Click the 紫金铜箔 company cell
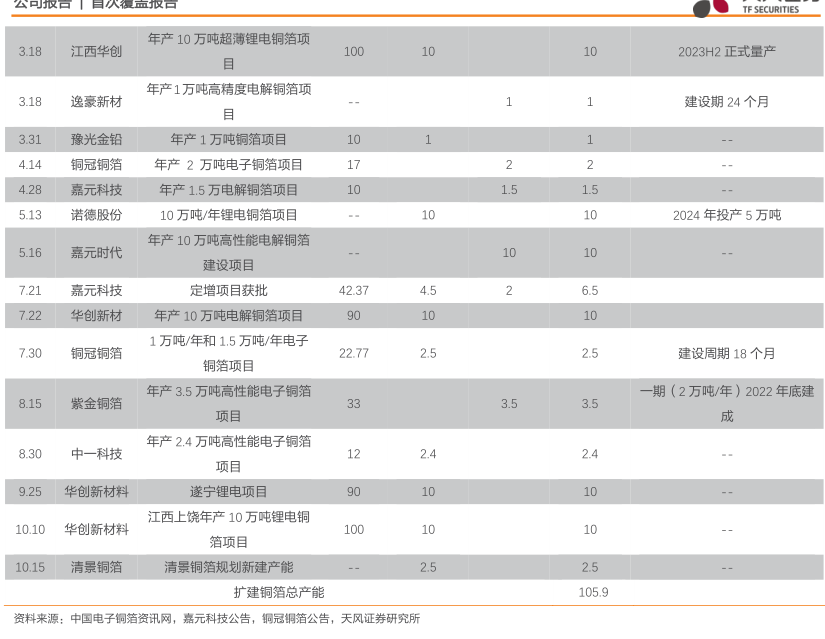This screenshot has height=639, width=825. [x=96, y=404]
